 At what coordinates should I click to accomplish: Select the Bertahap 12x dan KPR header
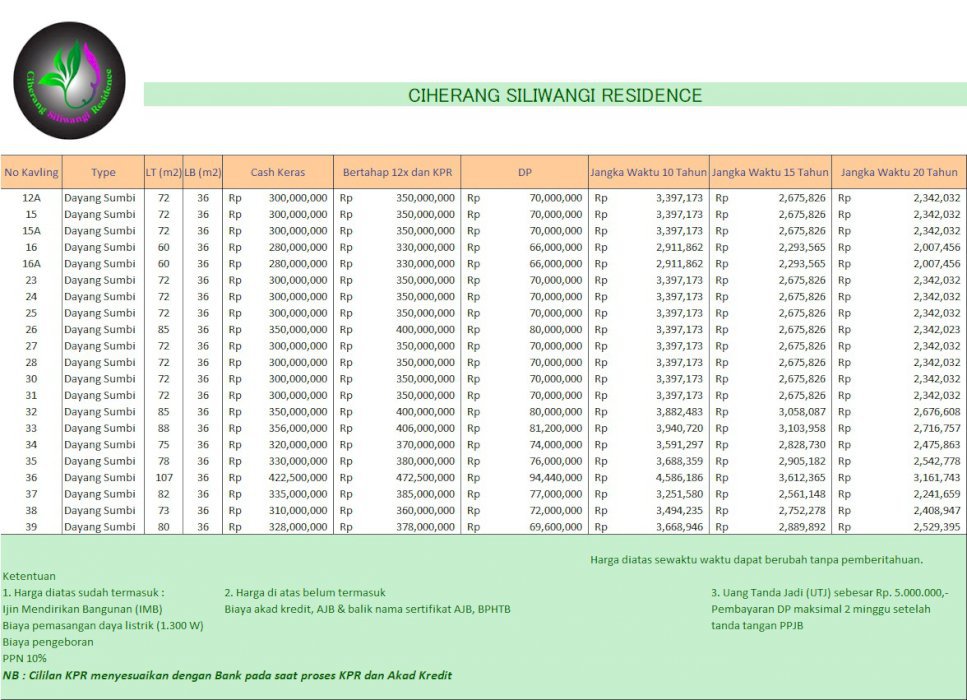pyautogui.click(x=397, y=172)
